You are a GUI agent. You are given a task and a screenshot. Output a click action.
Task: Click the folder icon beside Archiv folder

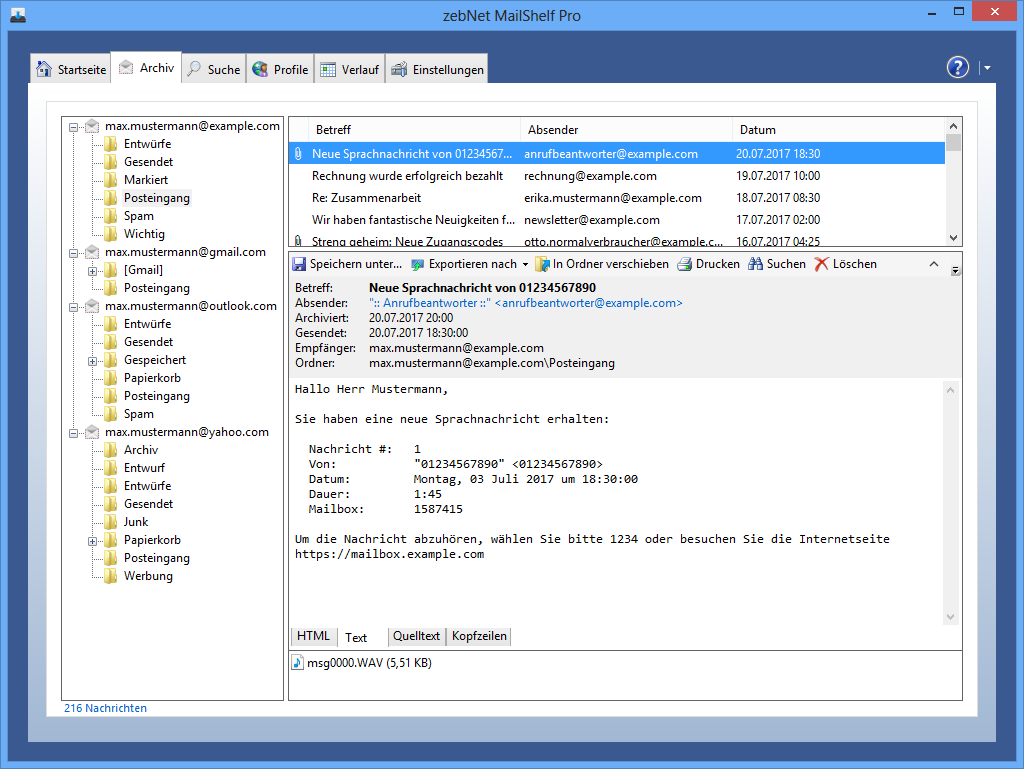[111, 450]
